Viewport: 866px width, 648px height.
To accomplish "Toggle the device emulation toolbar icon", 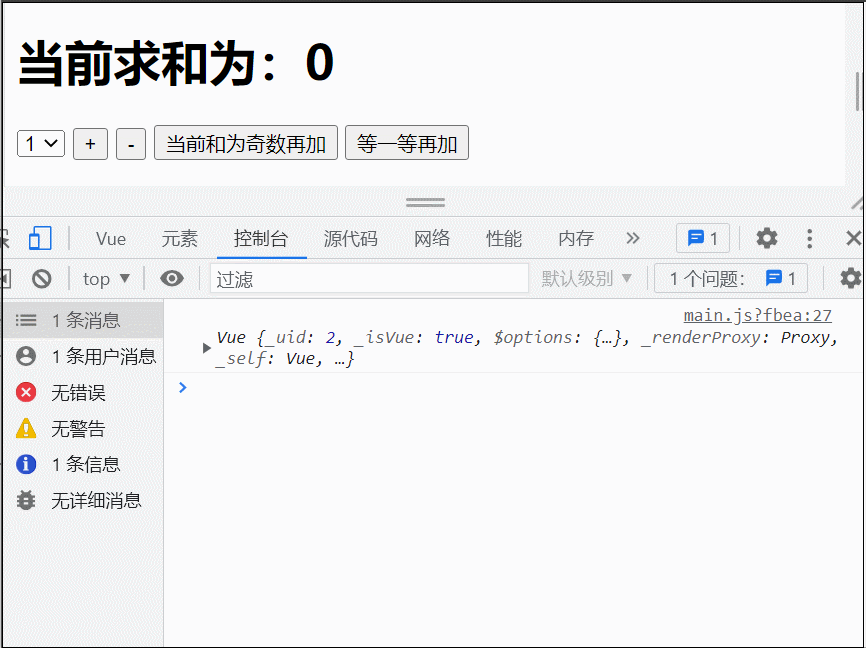I will click(x=40, y=238).
